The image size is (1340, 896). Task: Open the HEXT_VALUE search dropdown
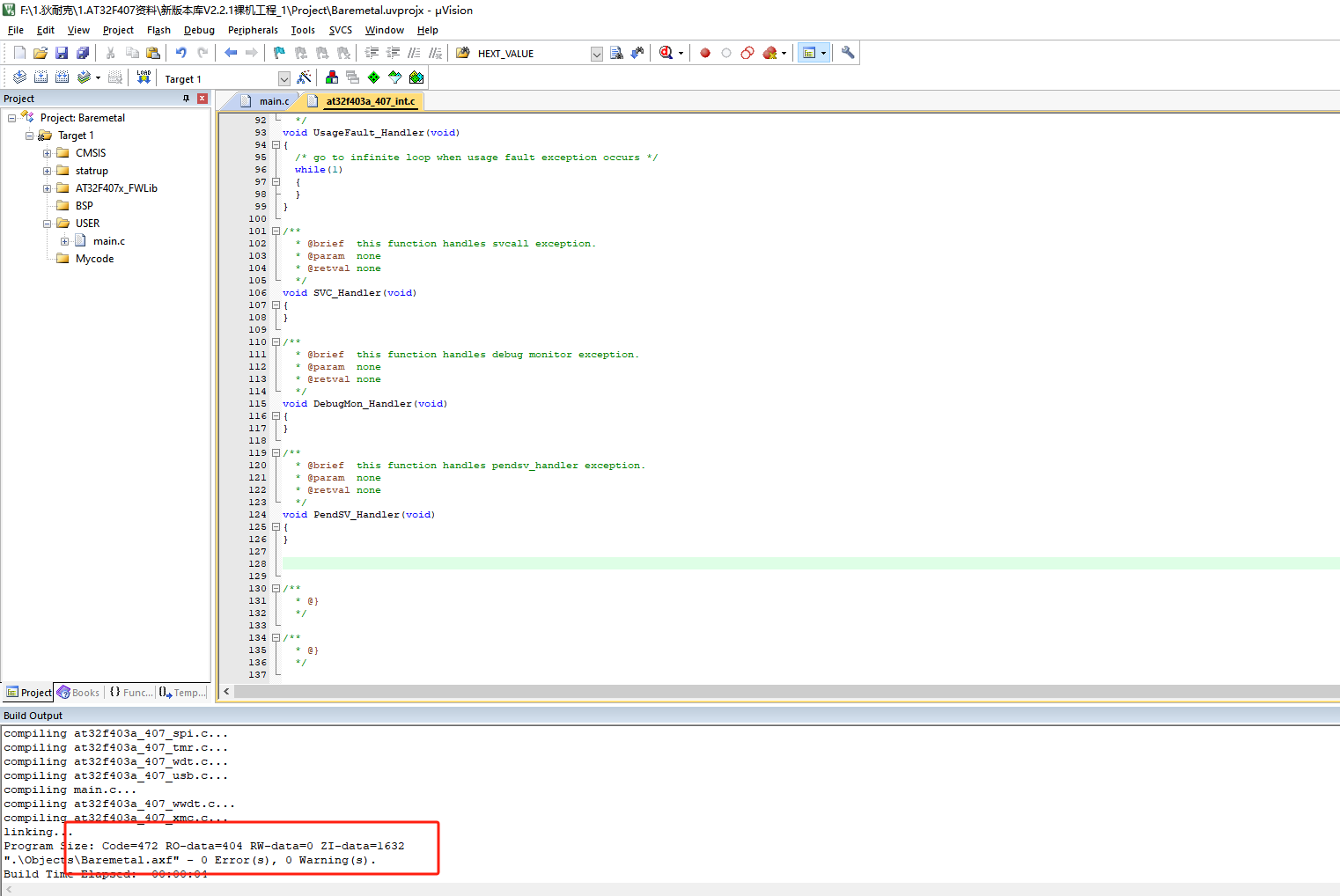[596, 54]
